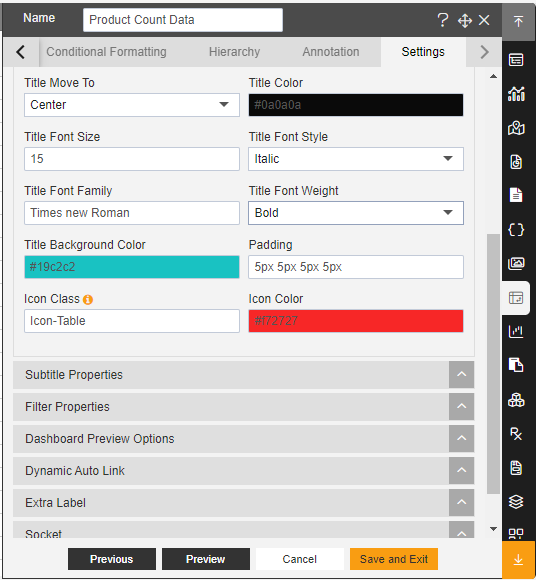Viewport: 547px width, 580px height.
Task: Click the orange download arrow icon
Action: (518, 559)
